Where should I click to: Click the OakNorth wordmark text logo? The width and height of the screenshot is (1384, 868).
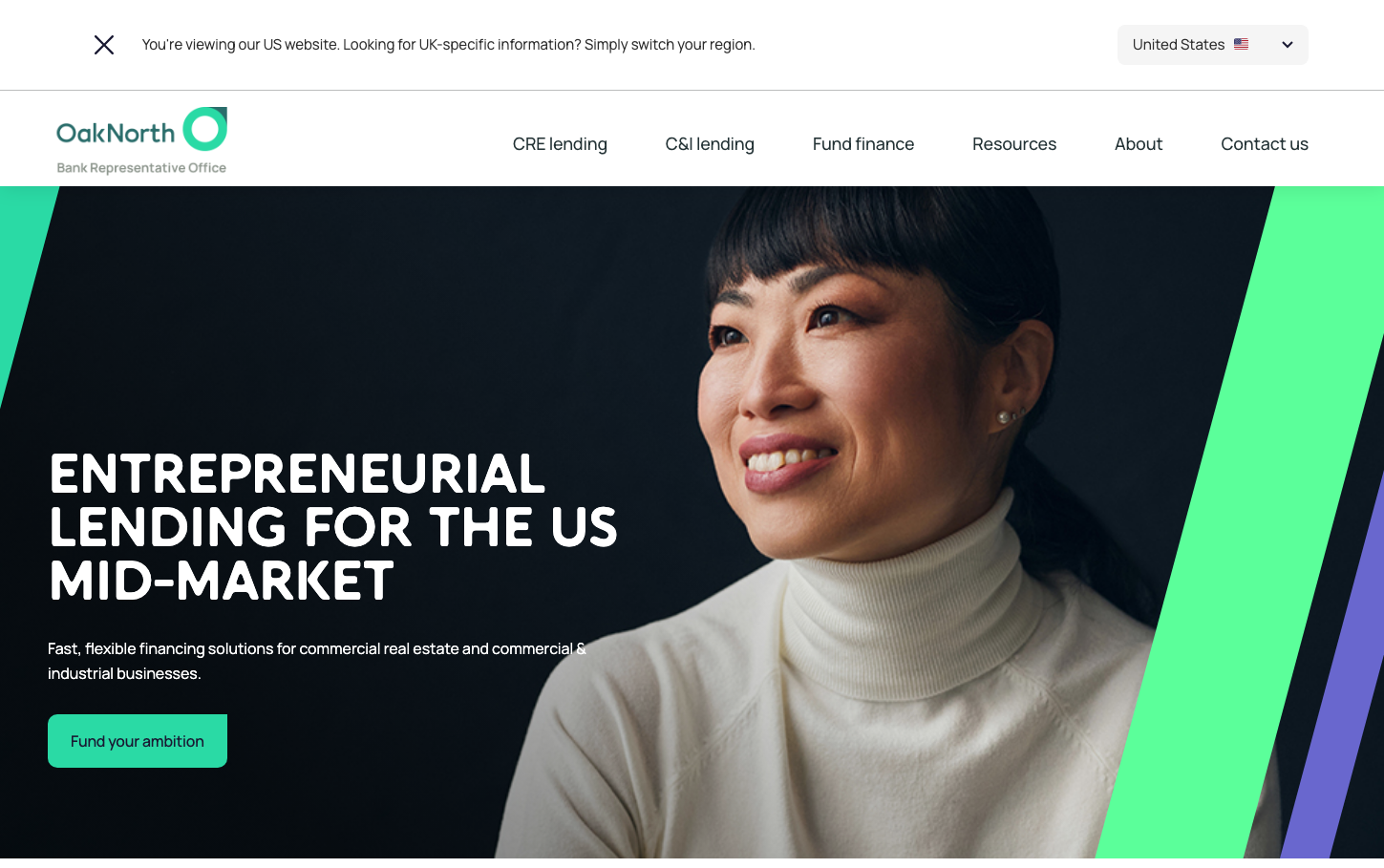(x=116, y=133)
